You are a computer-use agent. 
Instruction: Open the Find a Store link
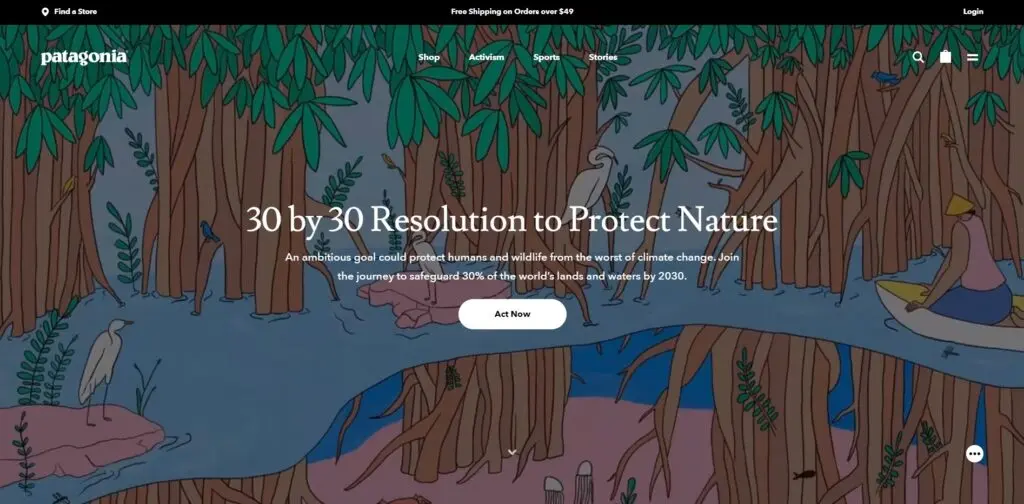76,12
